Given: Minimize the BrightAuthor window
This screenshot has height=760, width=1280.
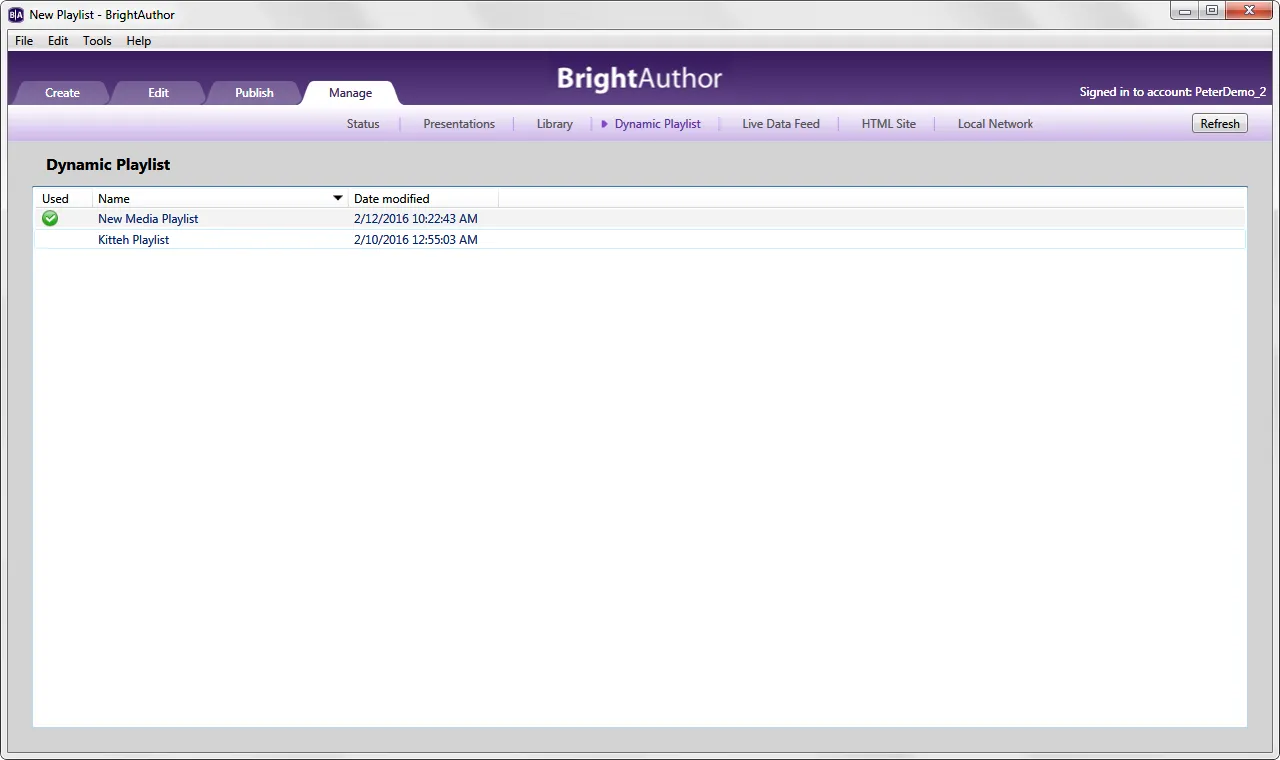Looking at the screenshot, I should [x=1185, y=11].
